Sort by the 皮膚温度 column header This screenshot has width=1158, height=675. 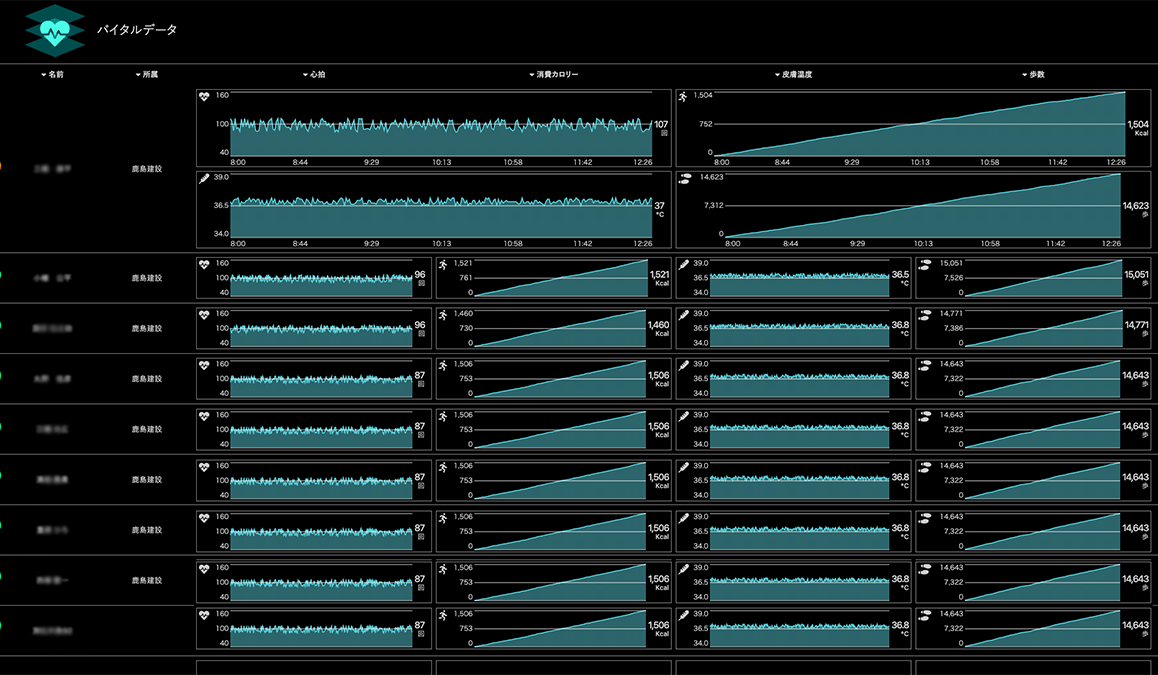pos(792,75)
